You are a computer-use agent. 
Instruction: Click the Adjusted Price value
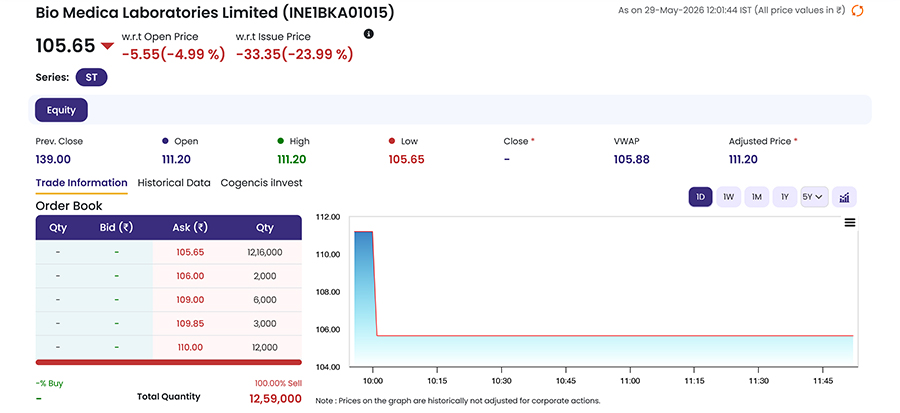click(743, 159)
